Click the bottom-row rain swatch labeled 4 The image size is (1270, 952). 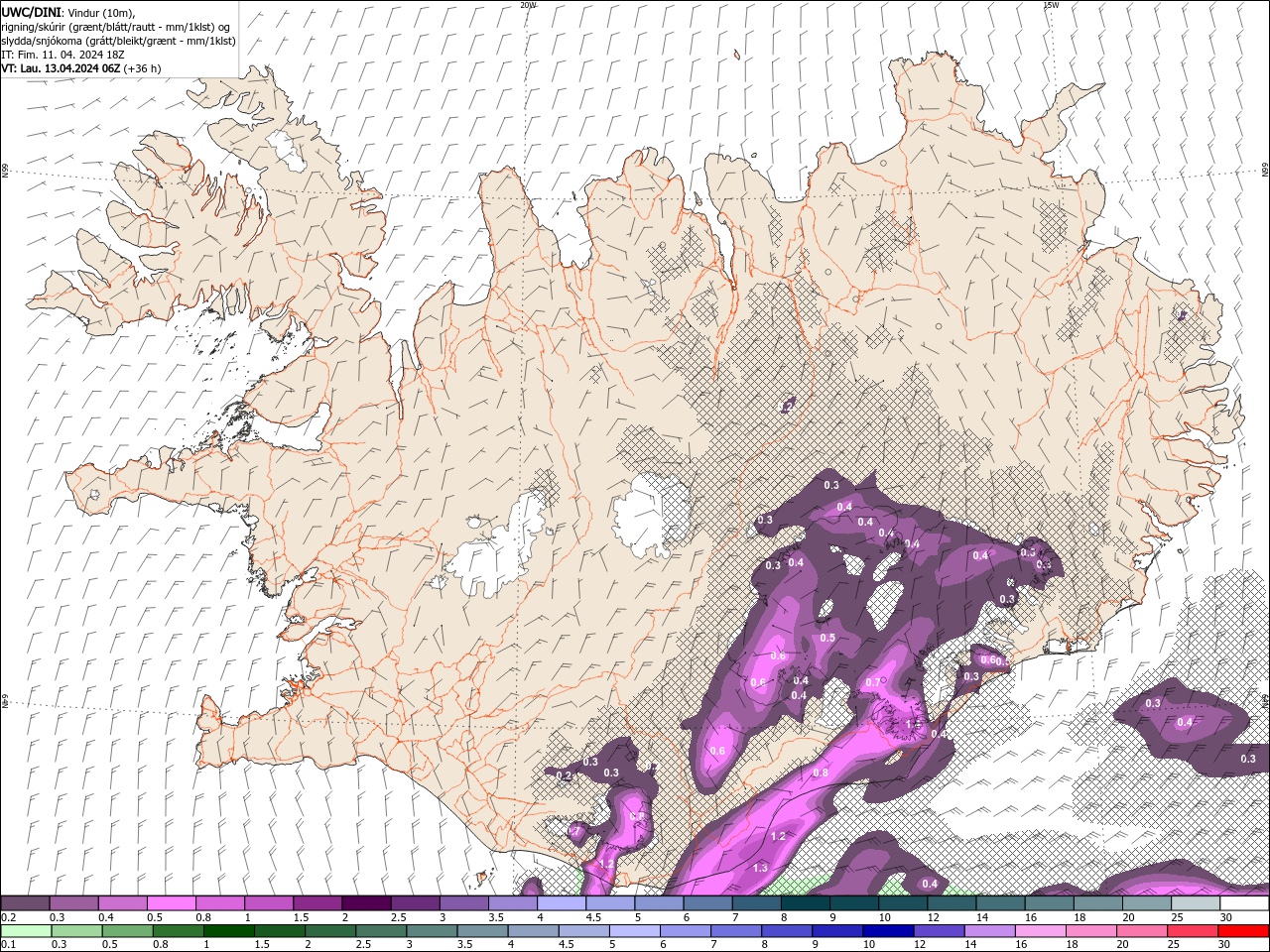click(x=533, y=931)
